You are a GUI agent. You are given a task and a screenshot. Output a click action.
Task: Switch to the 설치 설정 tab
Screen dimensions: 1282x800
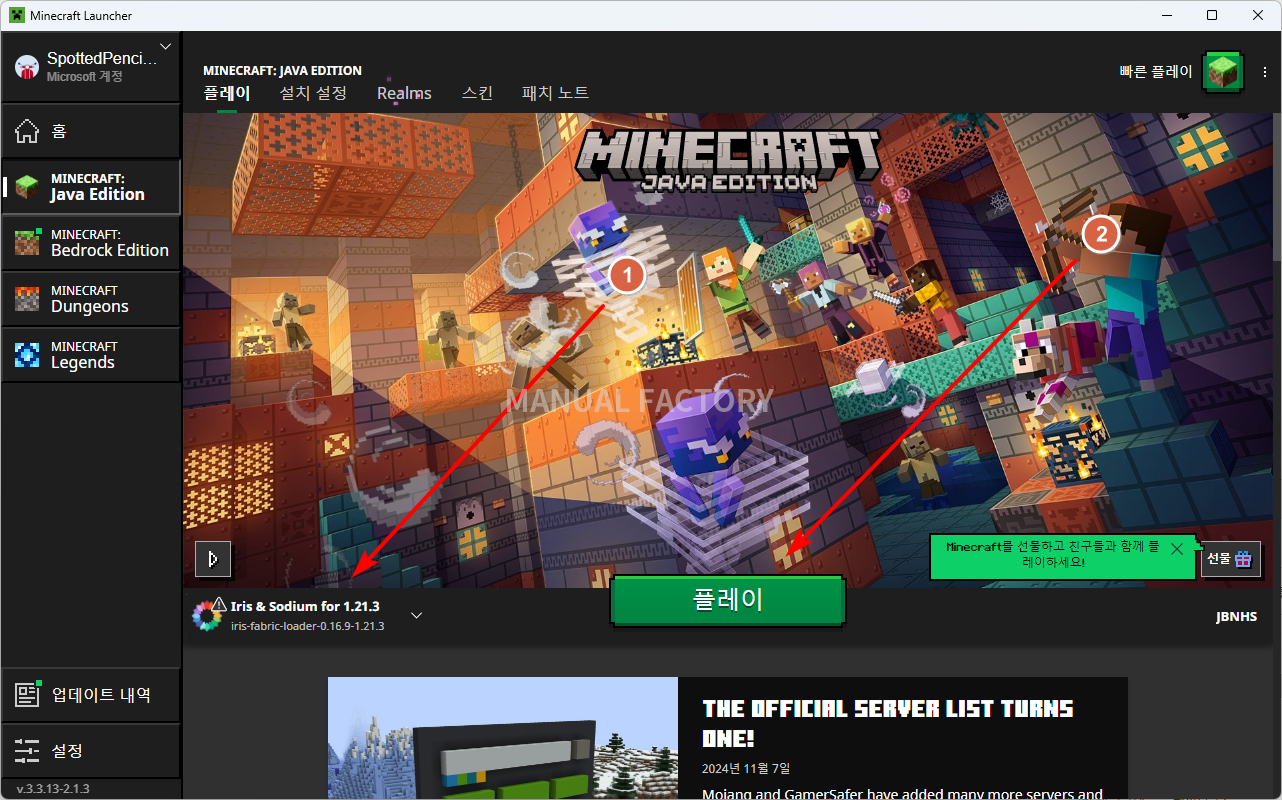[x=313, y=93]
